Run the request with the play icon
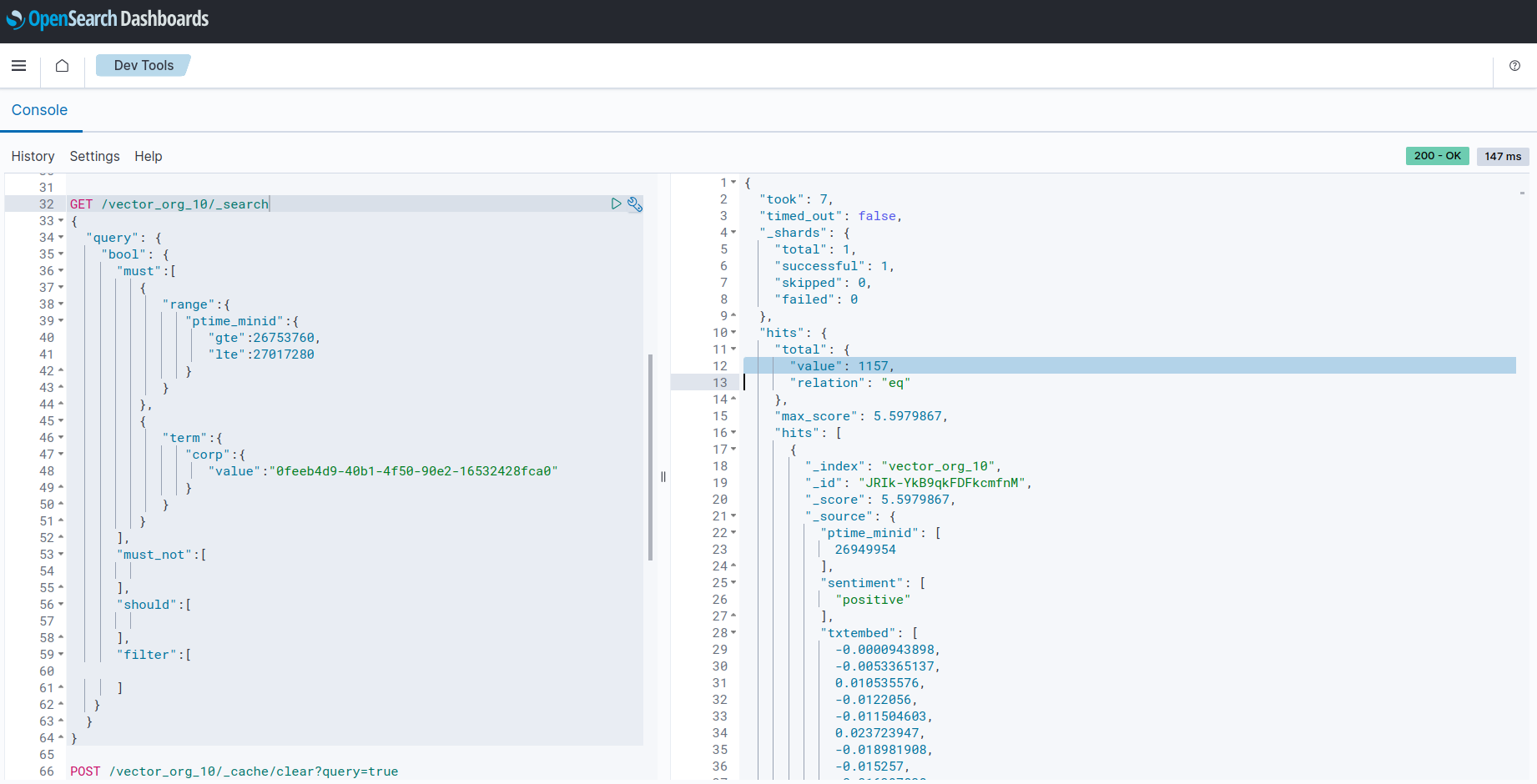 (x=616, y=204)
